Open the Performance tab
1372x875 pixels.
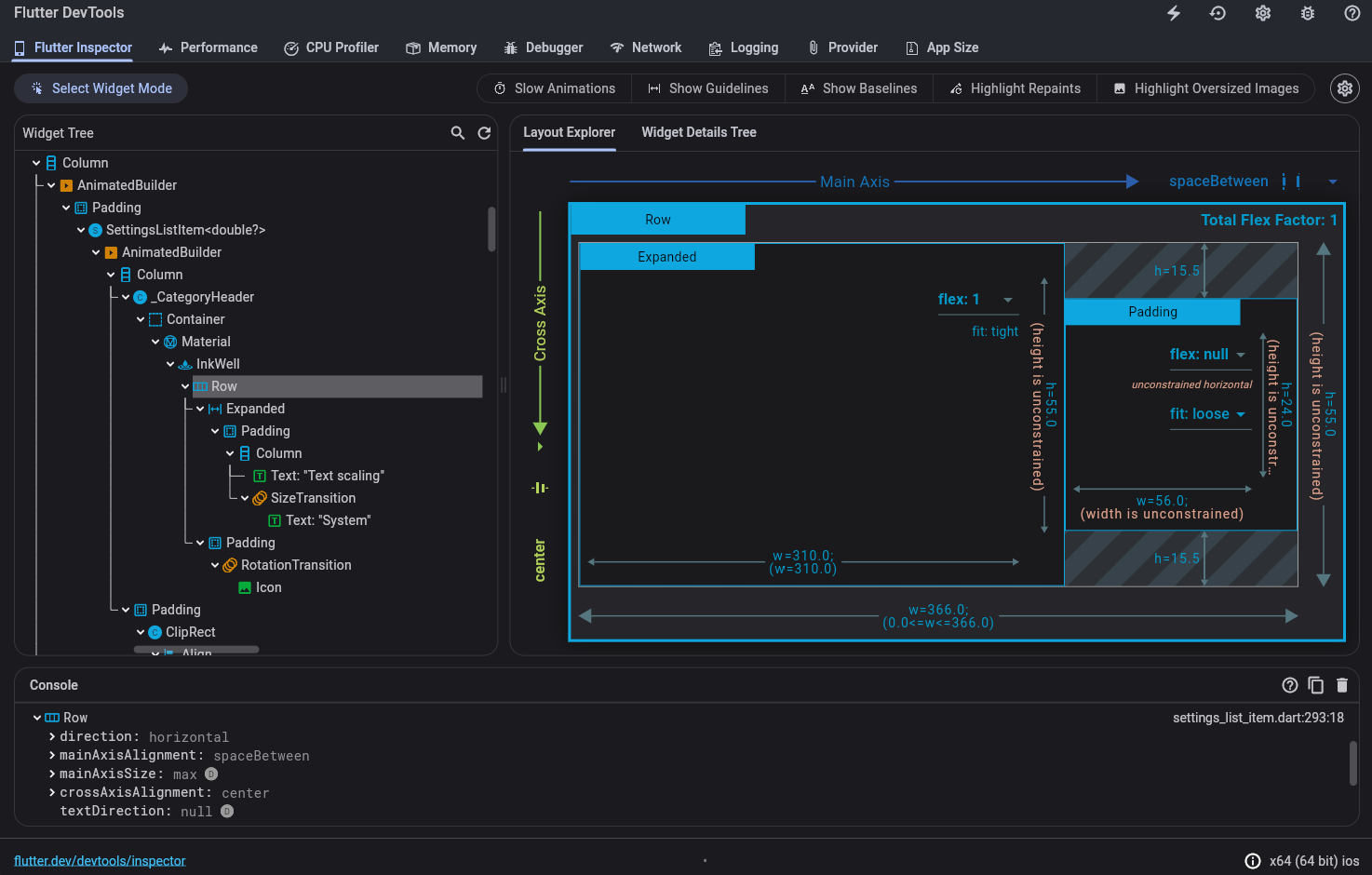pyautogui.click(x=208, y=47)
